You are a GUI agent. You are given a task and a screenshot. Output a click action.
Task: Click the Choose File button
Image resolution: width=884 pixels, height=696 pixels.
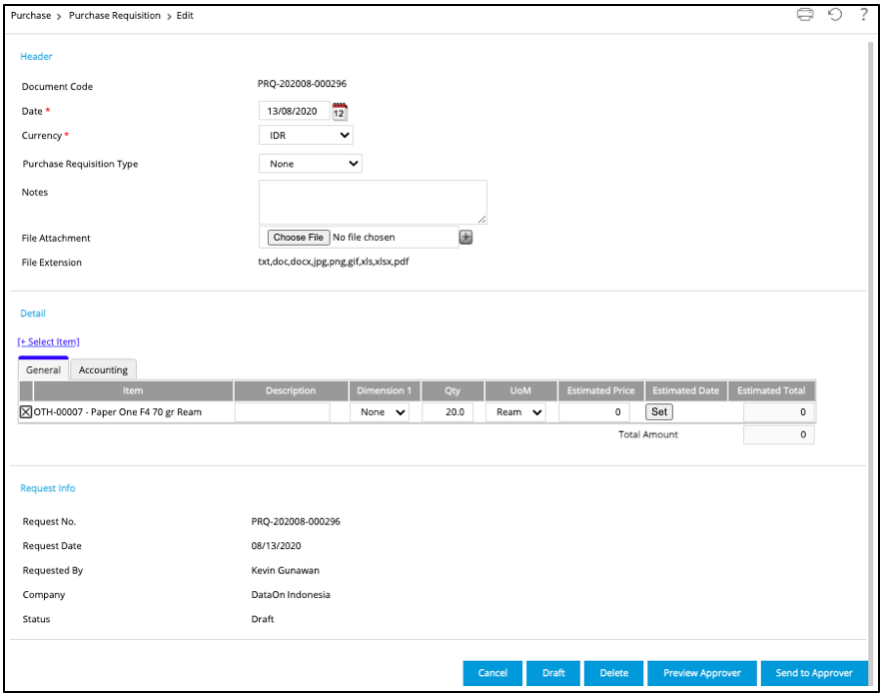298,237
